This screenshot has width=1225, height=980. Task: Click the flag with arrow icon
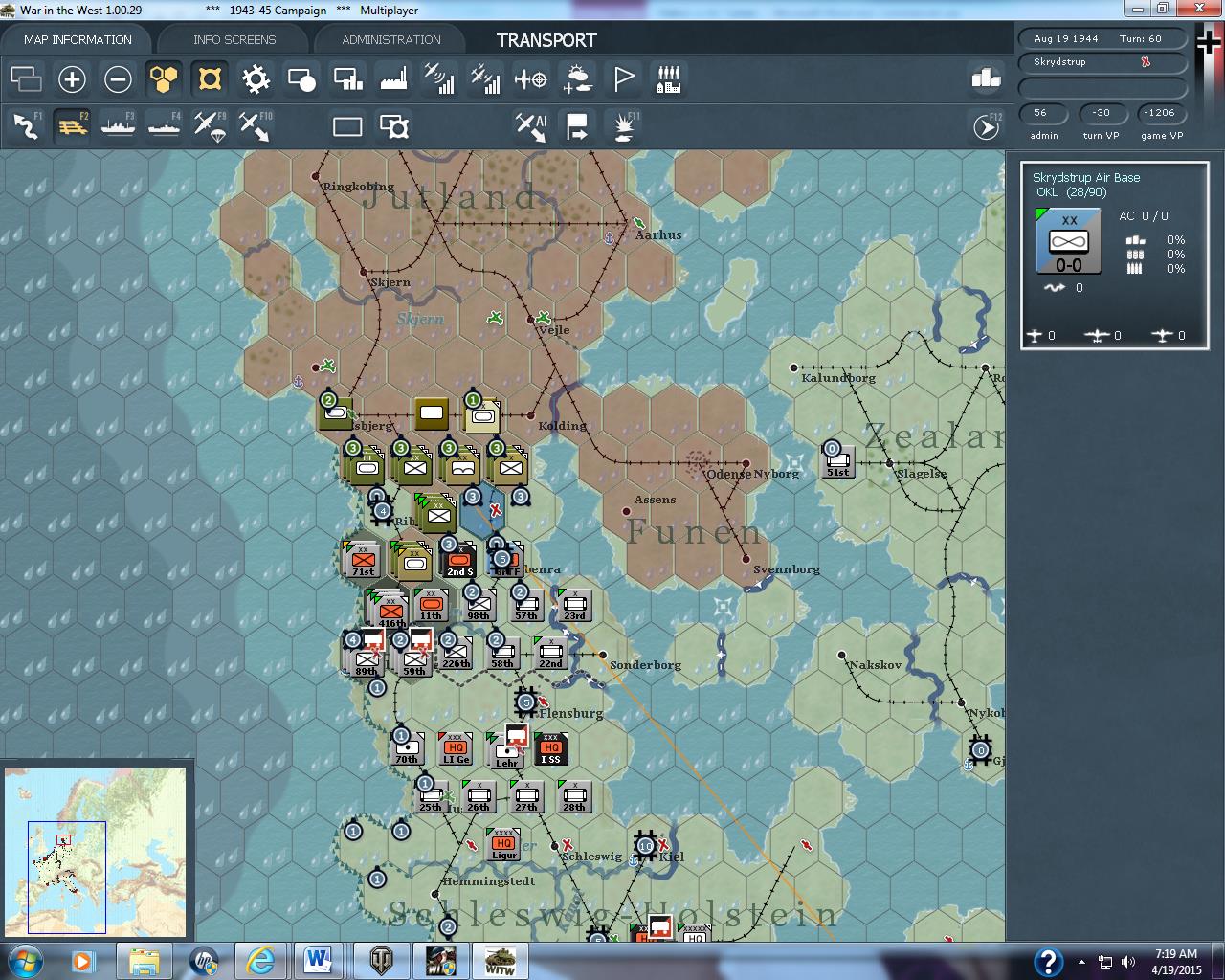tap(577, 126)
